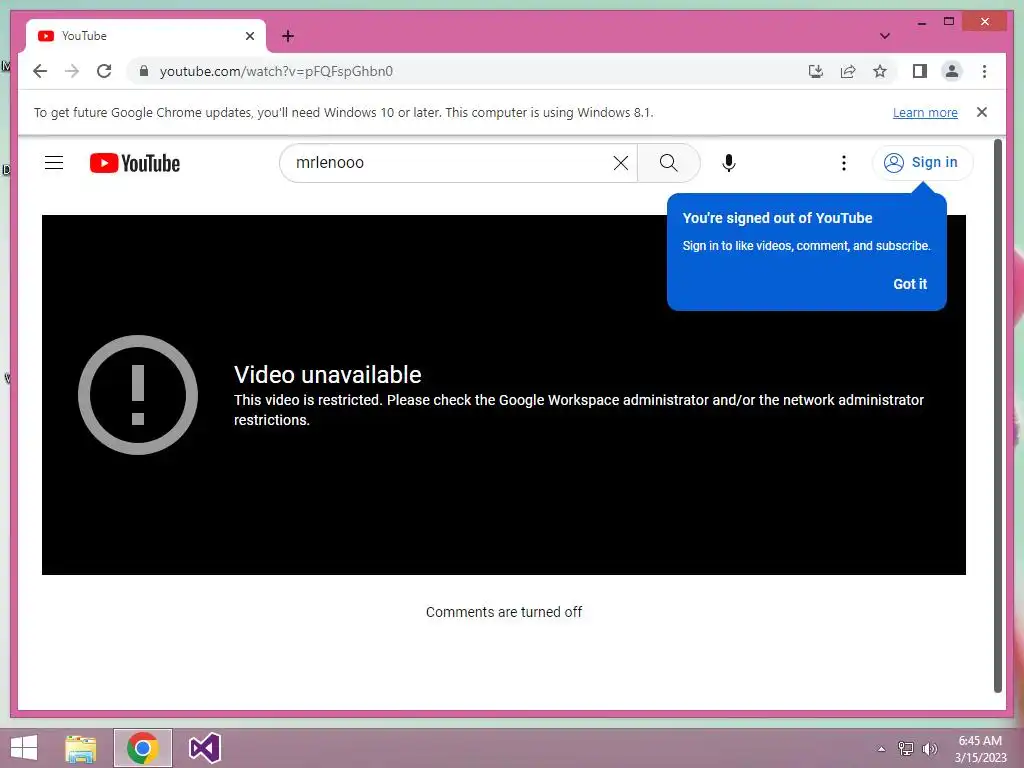The height and width of the screenshot is (768, 1024).
Task: Reload the YouTube page
Action: coord(104,71)
